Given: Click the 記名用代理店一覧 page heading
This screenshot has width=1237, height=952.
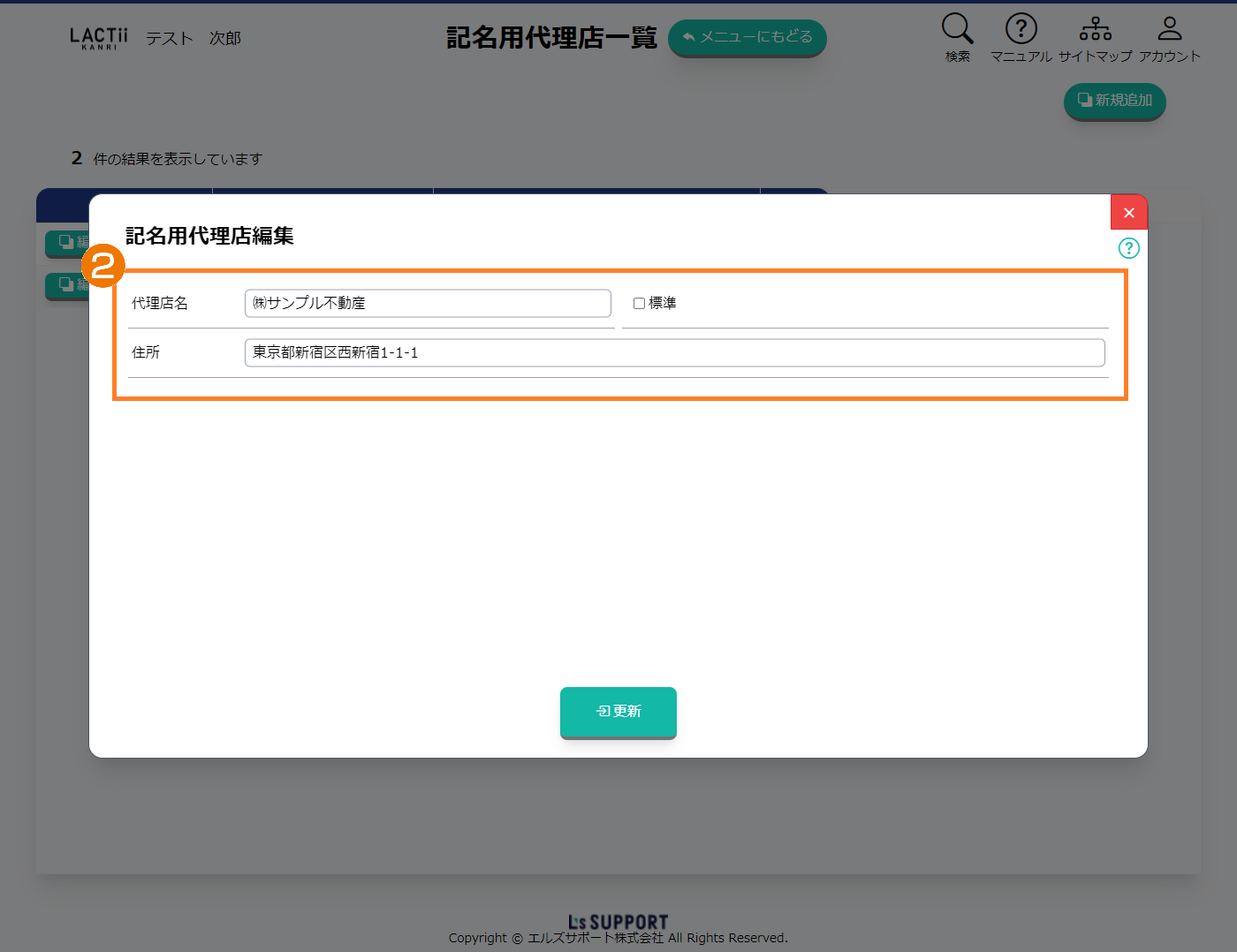Looking at the screenshot, I should tap(551, 38).
